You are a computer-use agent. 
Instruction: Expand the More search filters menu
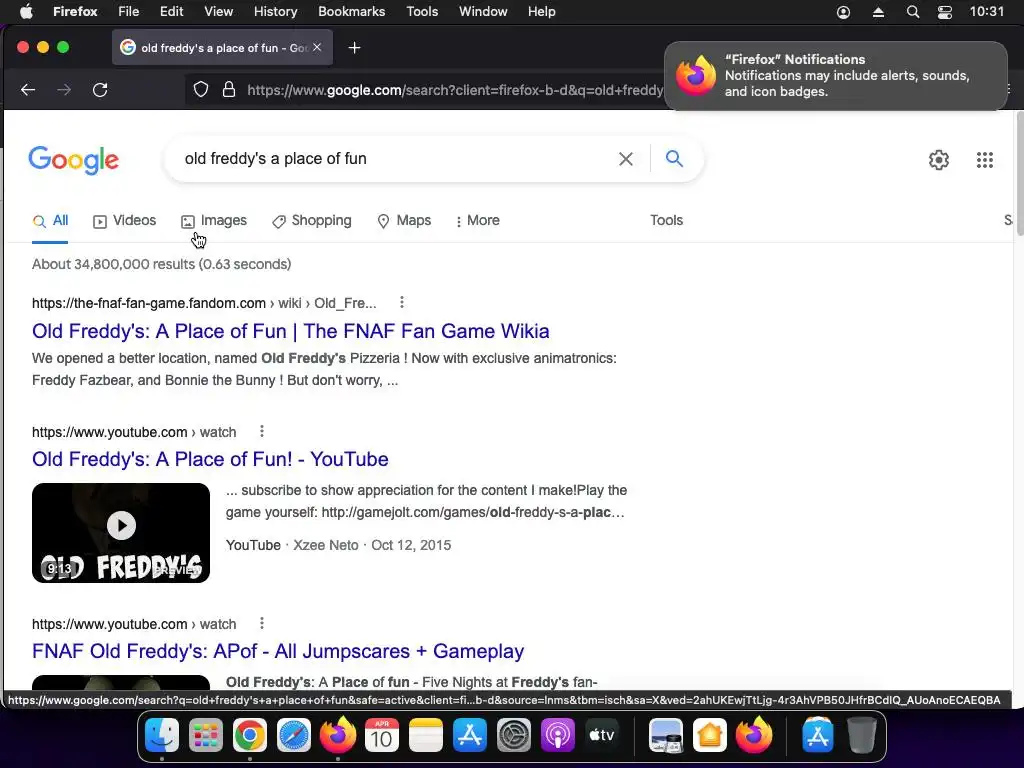coord(477,221)
